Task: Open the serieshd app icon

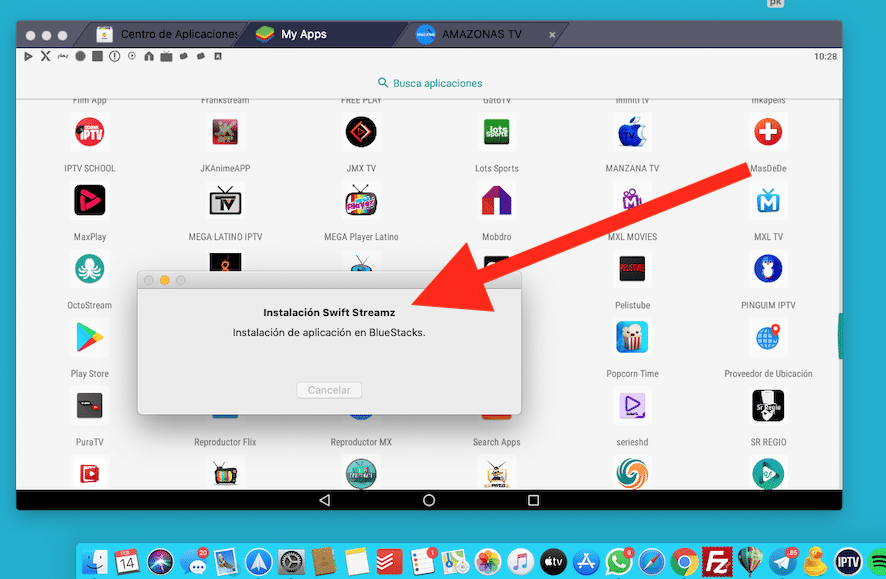Action: (x=632, y=406)
